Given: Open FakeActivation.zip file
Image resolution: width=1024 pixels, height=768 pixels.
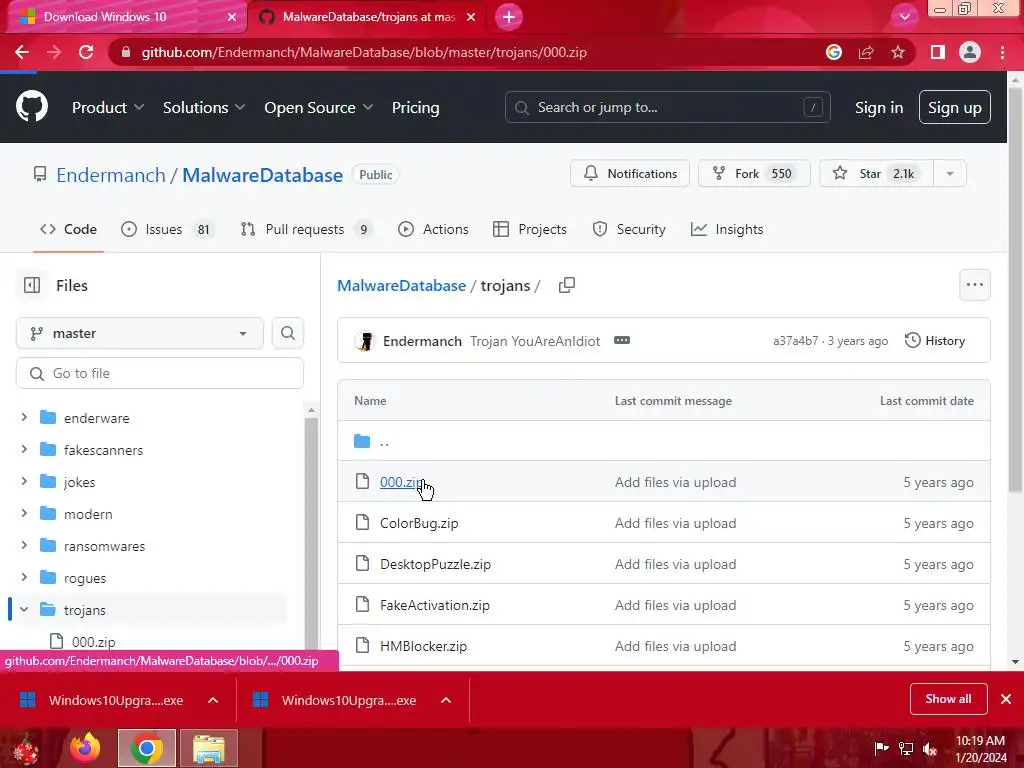Looking at the screenshot, I should coord(435,605).
